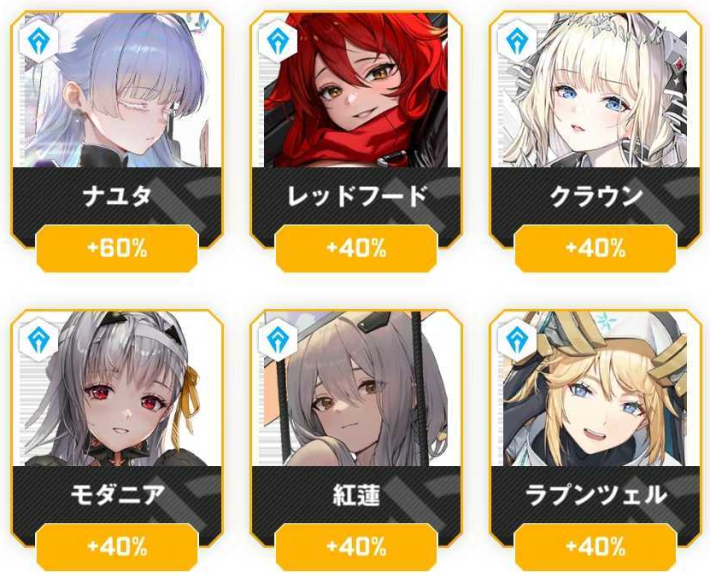
Task: Select the ナユタ character portrait
Action: point(117,90)
